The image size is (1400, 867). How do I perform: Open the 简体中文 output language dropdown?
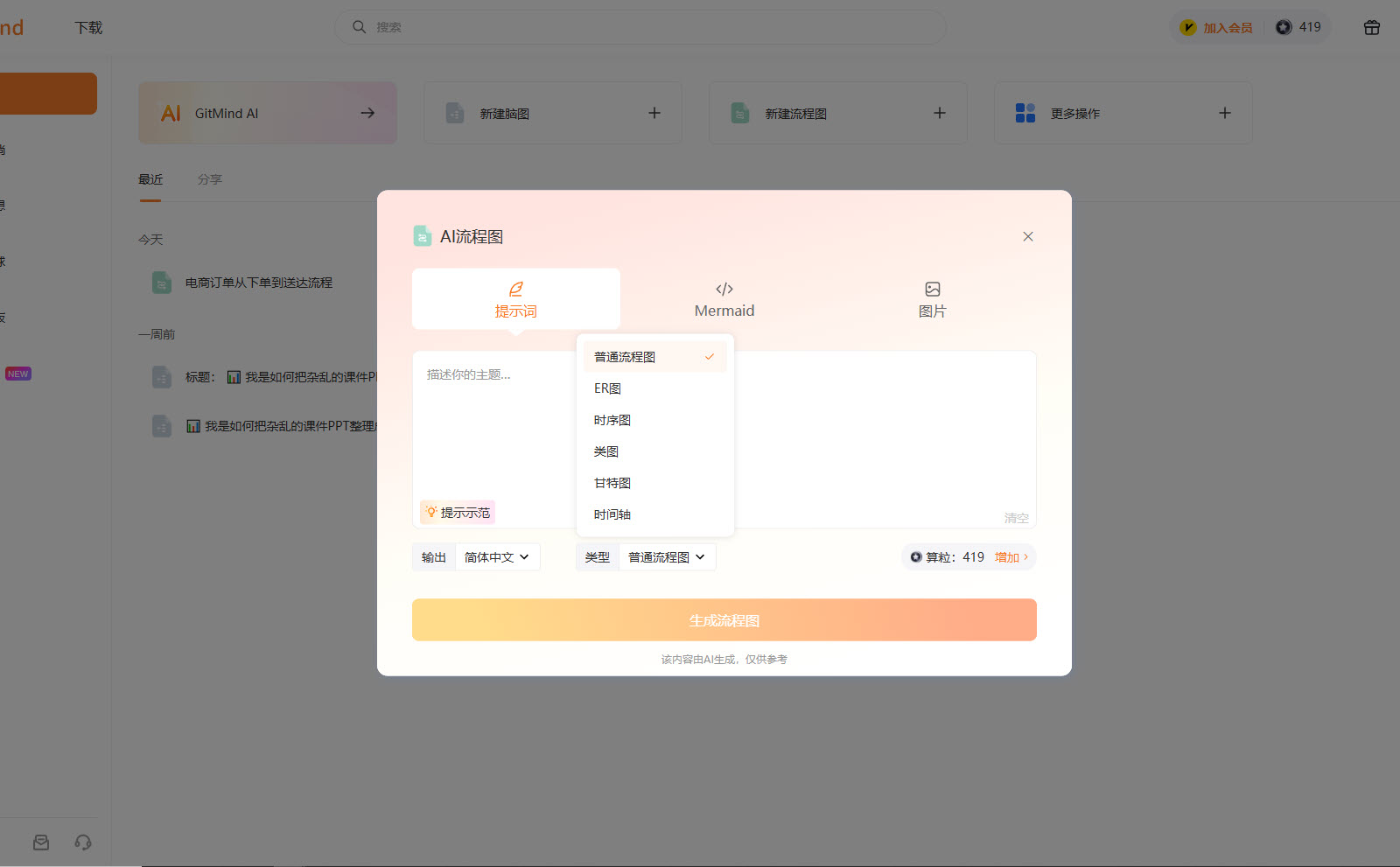[497, 557]
